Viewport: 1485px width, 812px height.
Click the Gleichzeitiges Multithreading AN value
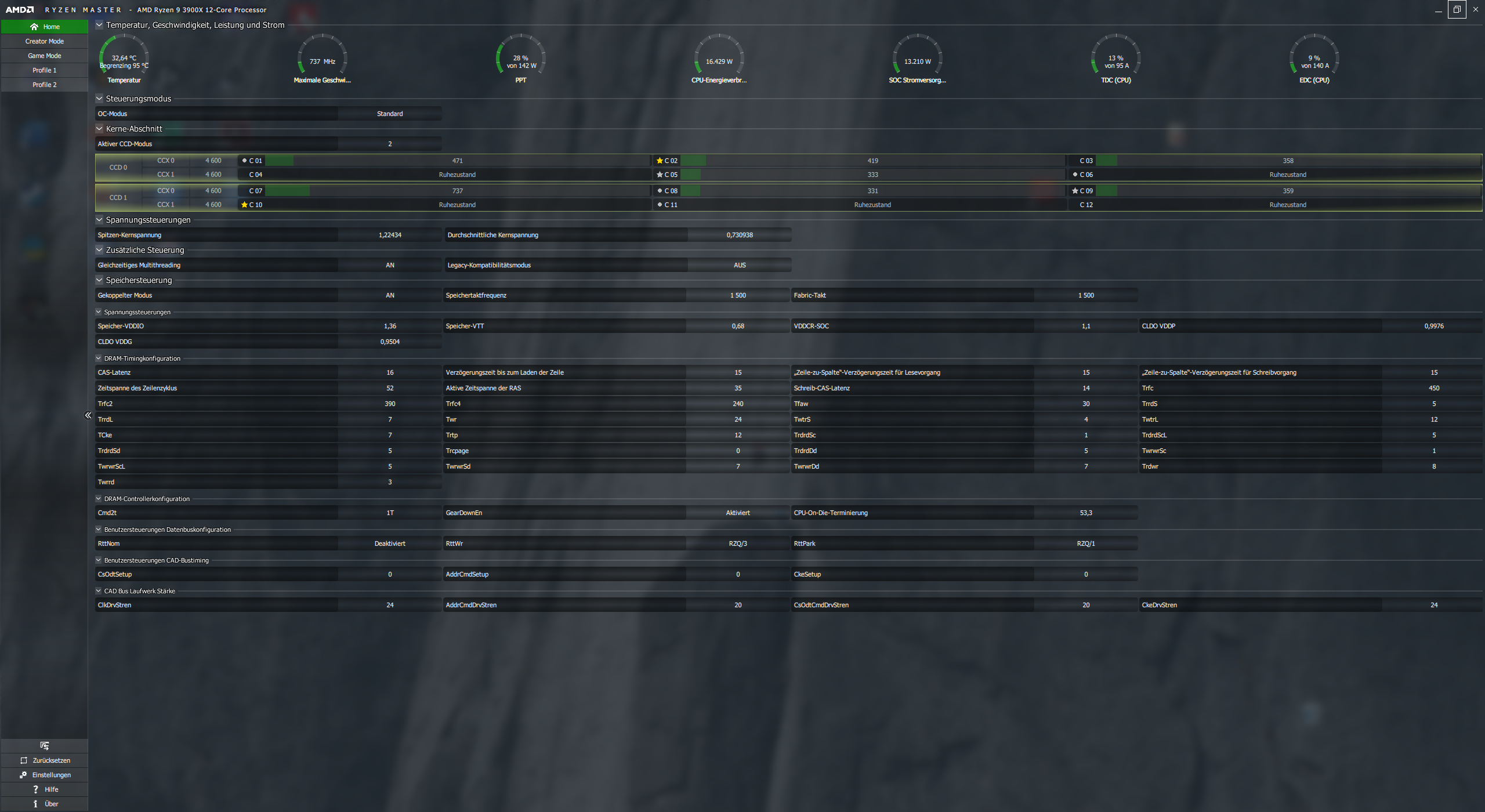point(390,265)
